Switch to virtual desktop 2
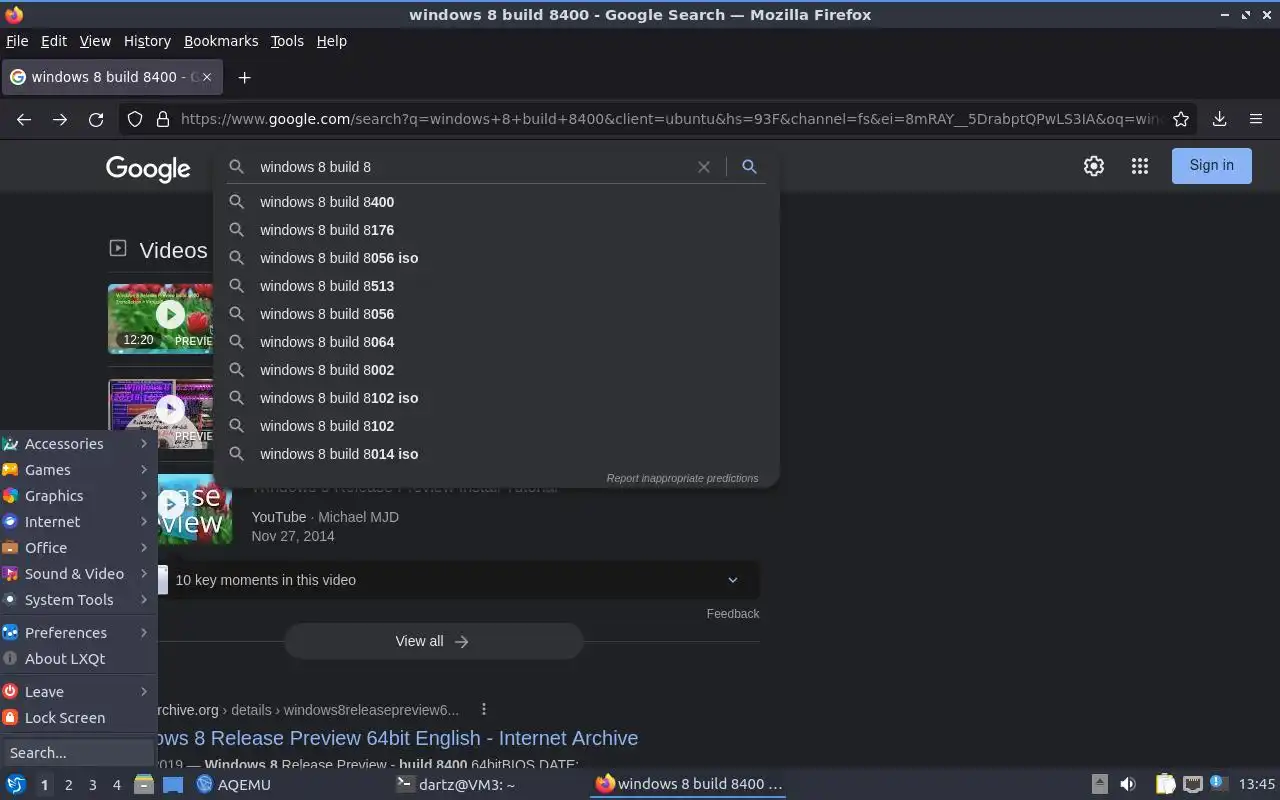This screenshot has width=1280, height=800. pyautogui.click(x=68, y=785)
